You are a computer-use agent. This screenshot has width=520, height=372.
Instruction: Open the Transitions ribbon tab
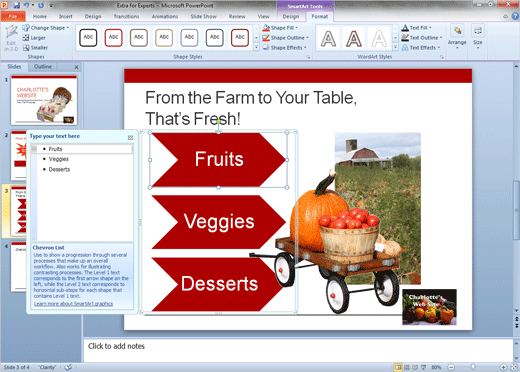click(x=126, y=16)
